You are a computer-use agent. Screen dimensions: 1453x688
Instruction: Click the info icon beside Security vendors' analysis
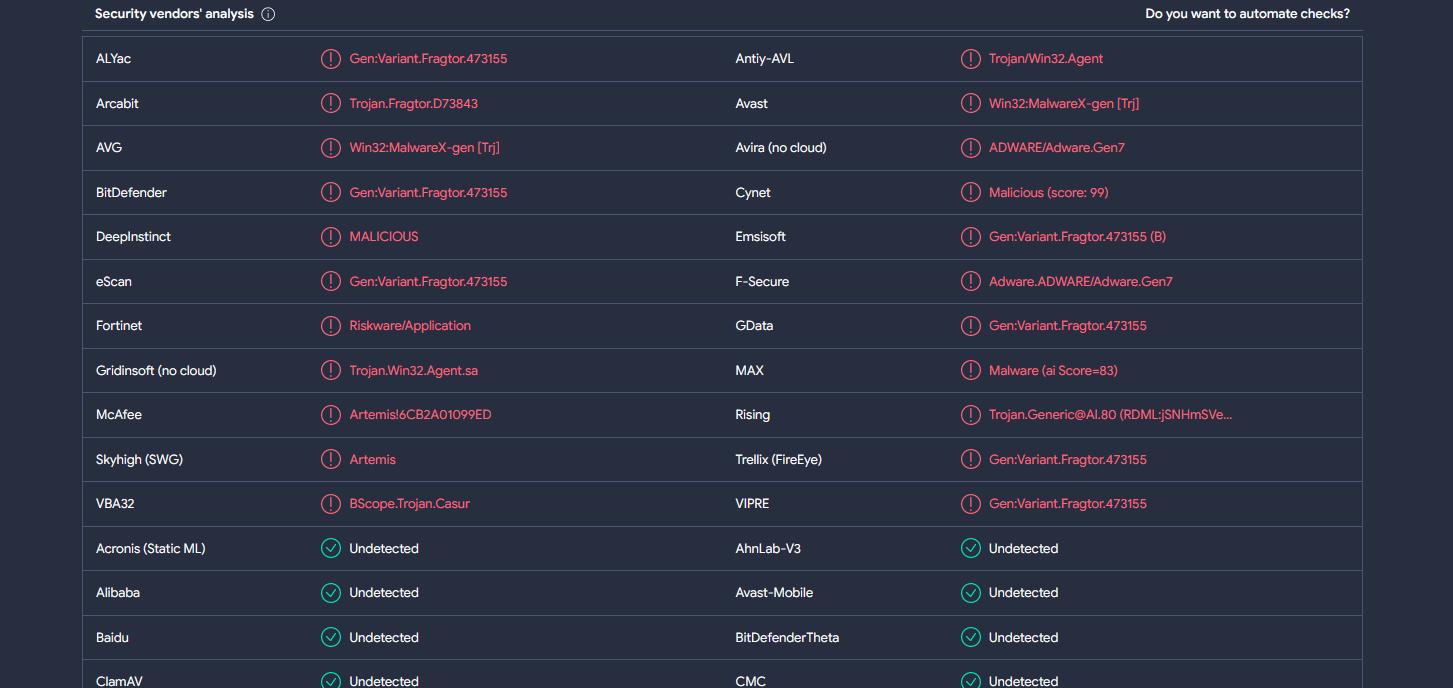click(x=268, y=14)
